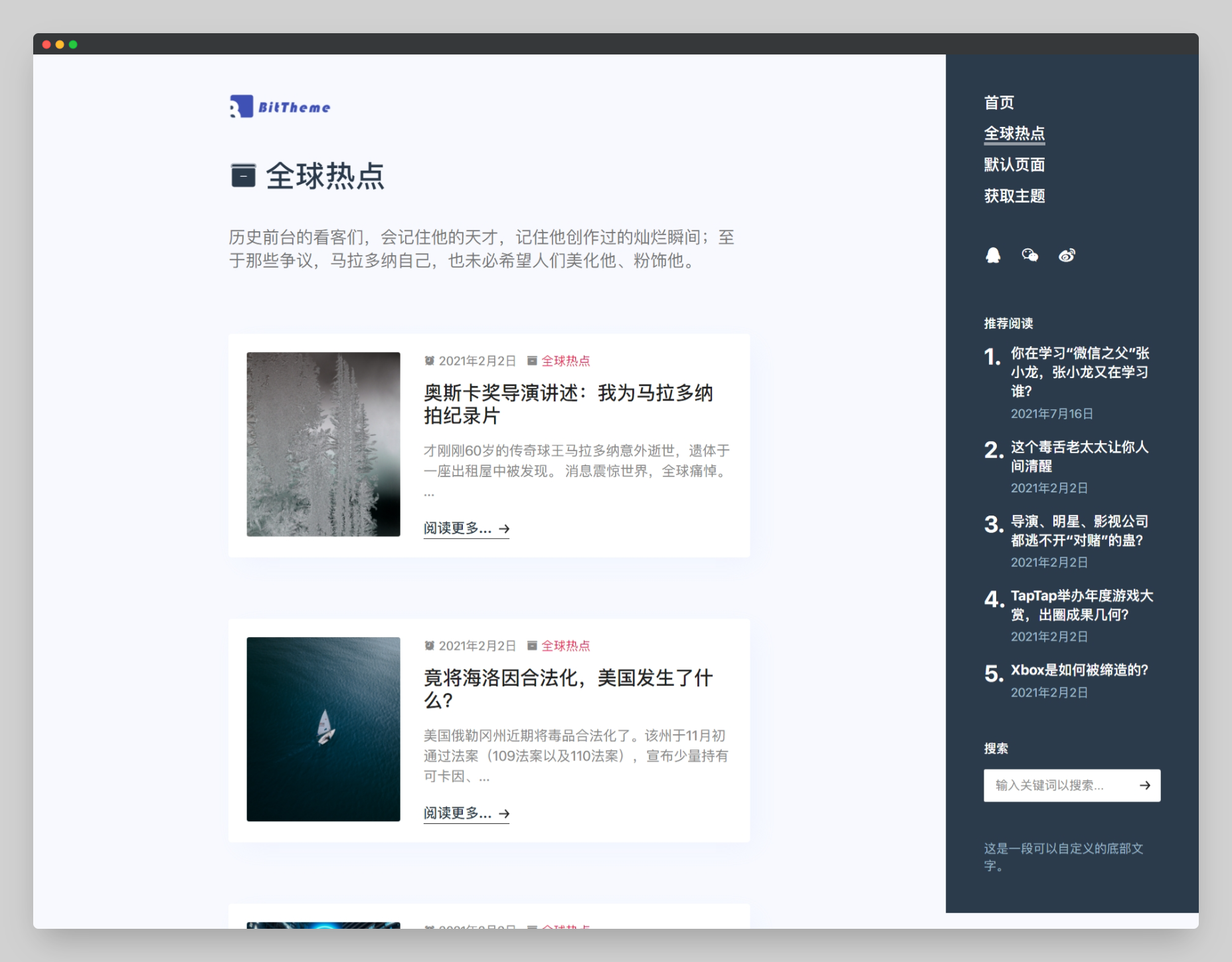Click the clock icon on the 马拉多纳 article
This screenshot has width=1232, height=962.
430,361
